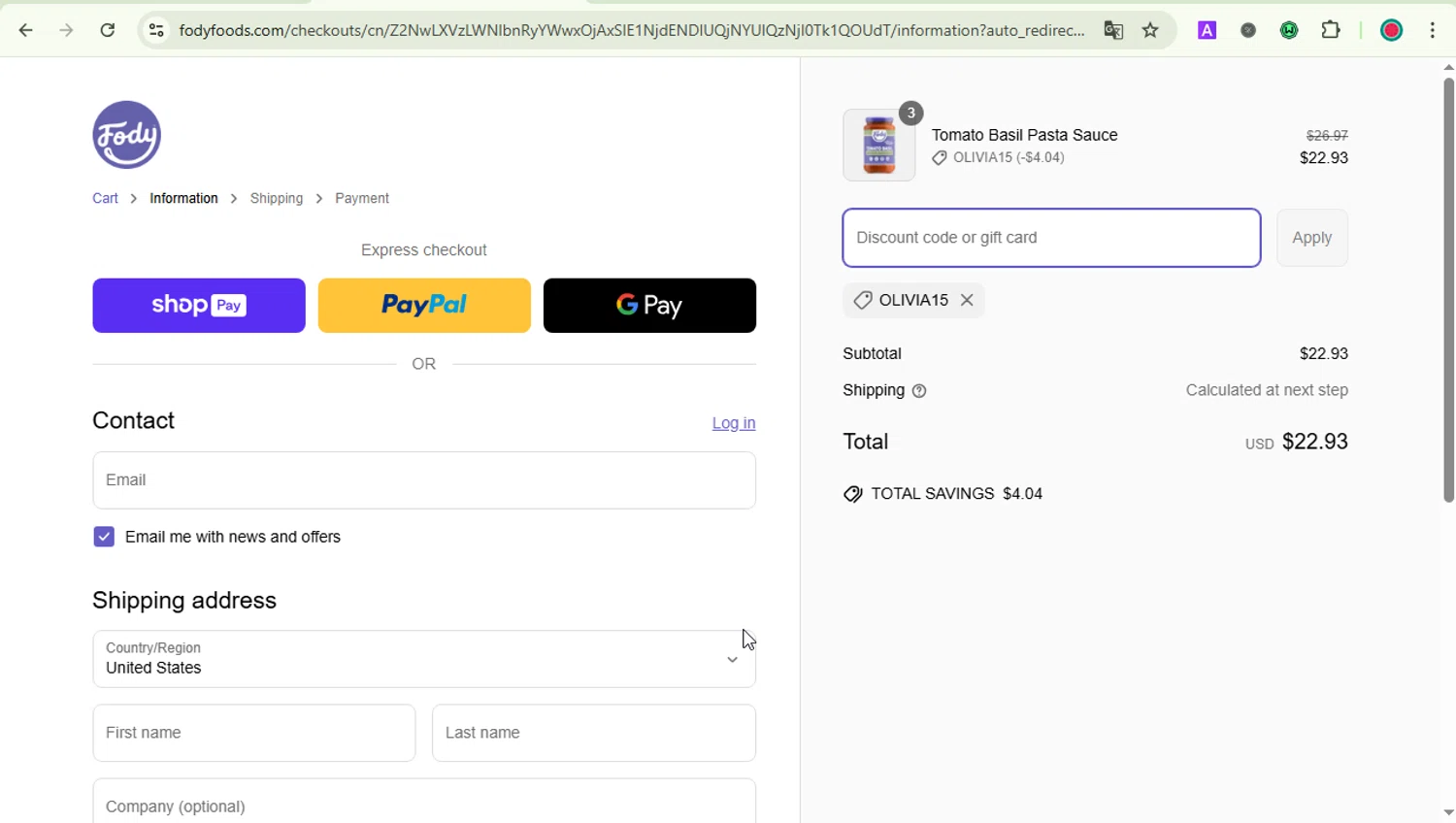Toggle Email me with news and offers
This screenshot has height=823, width=1456.
point(104,537)
